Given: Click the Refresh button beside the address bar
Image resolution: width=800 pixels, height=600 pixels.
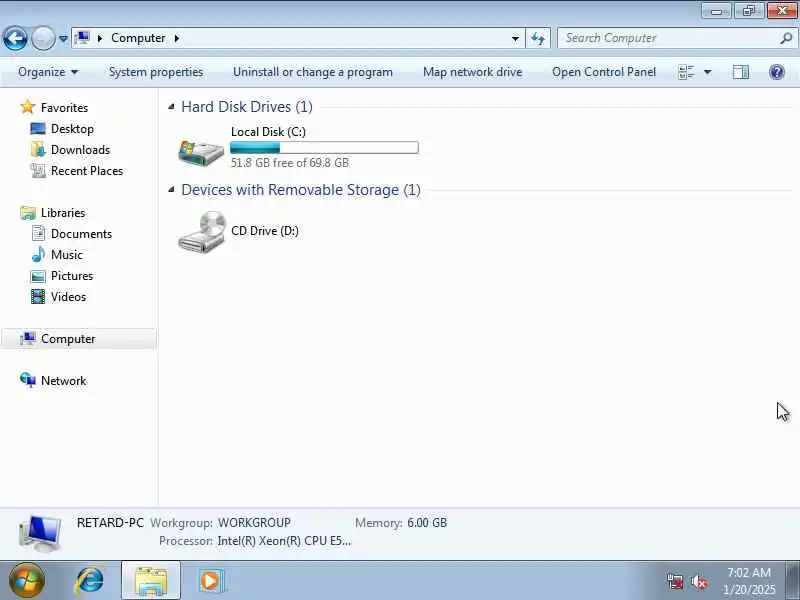Looking at the screenshot, I should click(x=538, y=38).
